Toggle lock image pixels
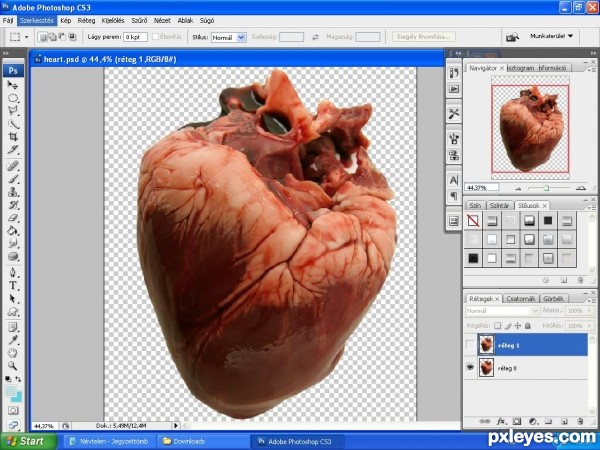Image resolution: width=600 pixels, height=450 pixels. pyautogui.click(x=508, y=326)
